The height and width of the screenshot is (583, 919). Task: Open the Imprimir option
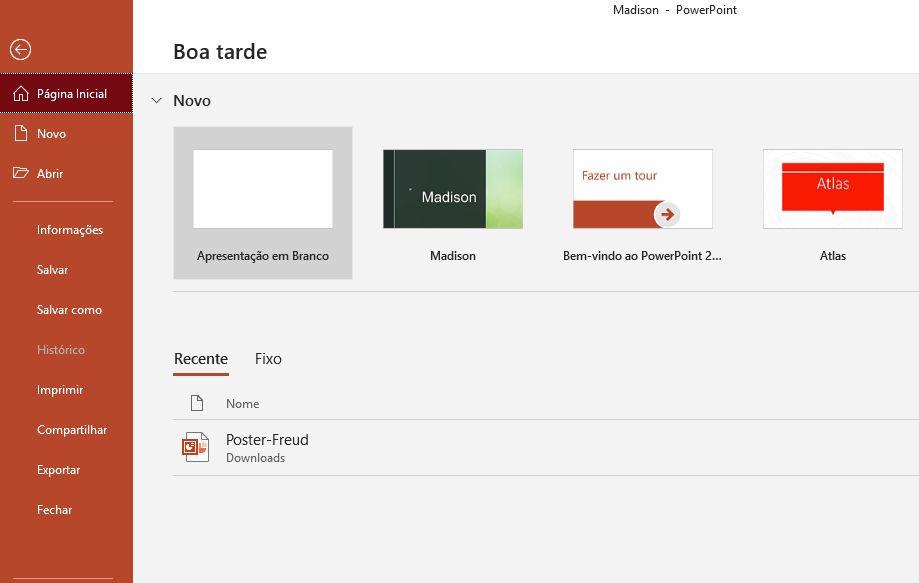pos(60,390)
